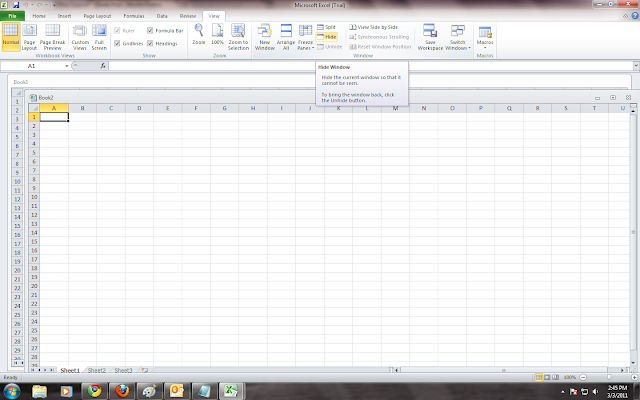Open the Home ribbon tab
The width and height of the screenshot is (640, 400).
tap(39, 16)
